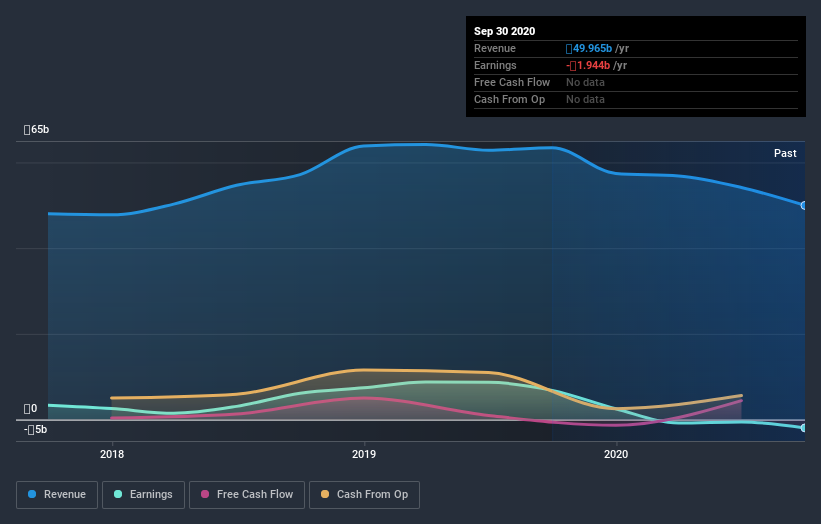Toggle the Cash From Op legend series

364,495
